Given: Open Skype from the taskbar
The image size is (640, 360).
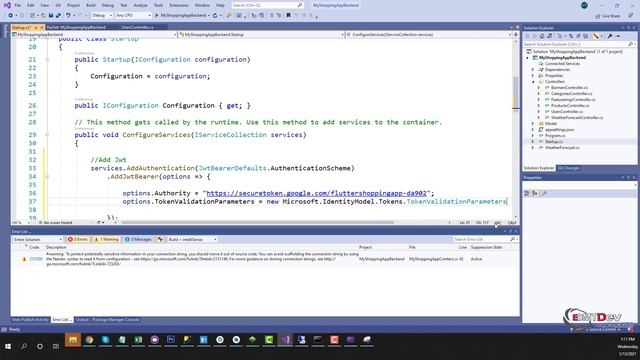Looking at the screenshot, I should (105, 340).
